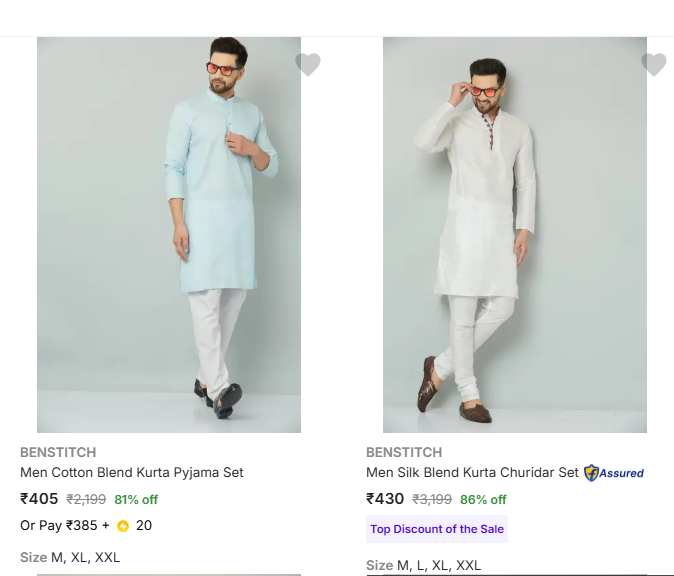Toggle the heart on the white kurta
674x576 pixels.
coord(654,65)
